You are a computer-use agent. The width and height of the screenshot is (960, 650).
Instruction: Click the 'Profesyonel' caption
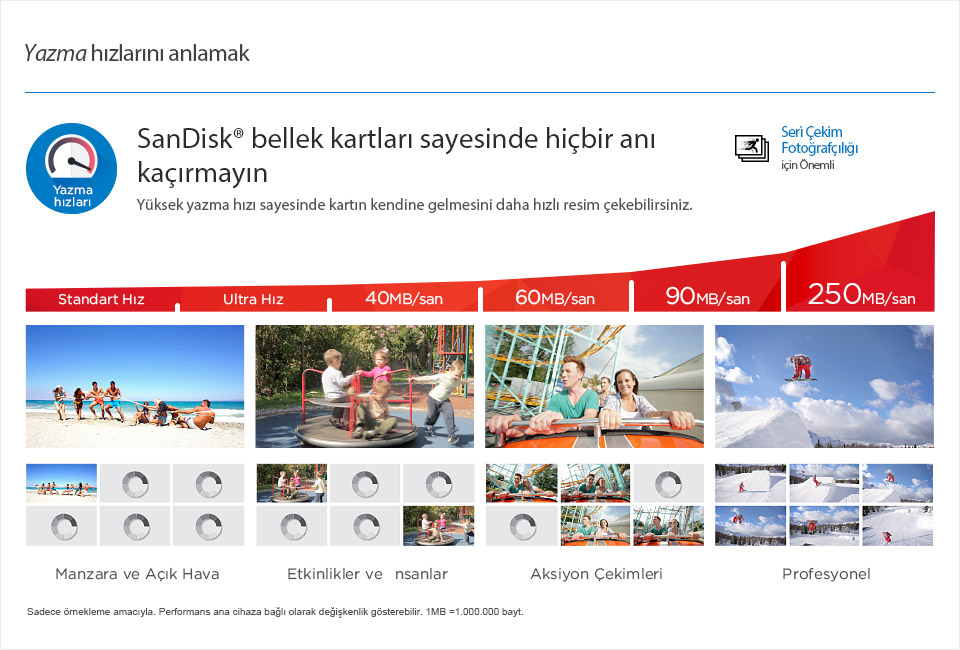click(826, 574)
